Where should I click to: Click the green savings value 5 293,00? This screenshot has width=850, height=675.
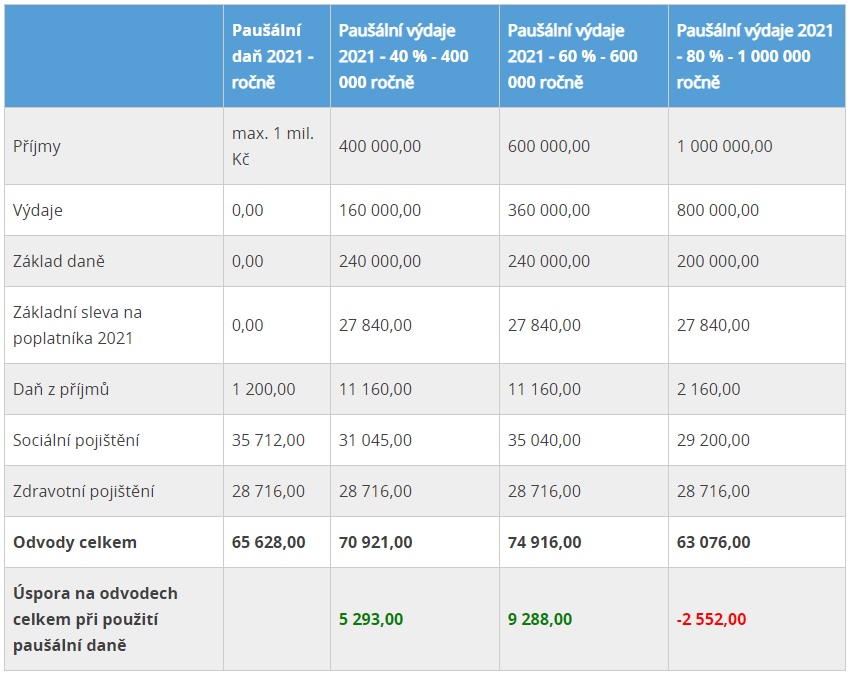click(x=371, y=619)
